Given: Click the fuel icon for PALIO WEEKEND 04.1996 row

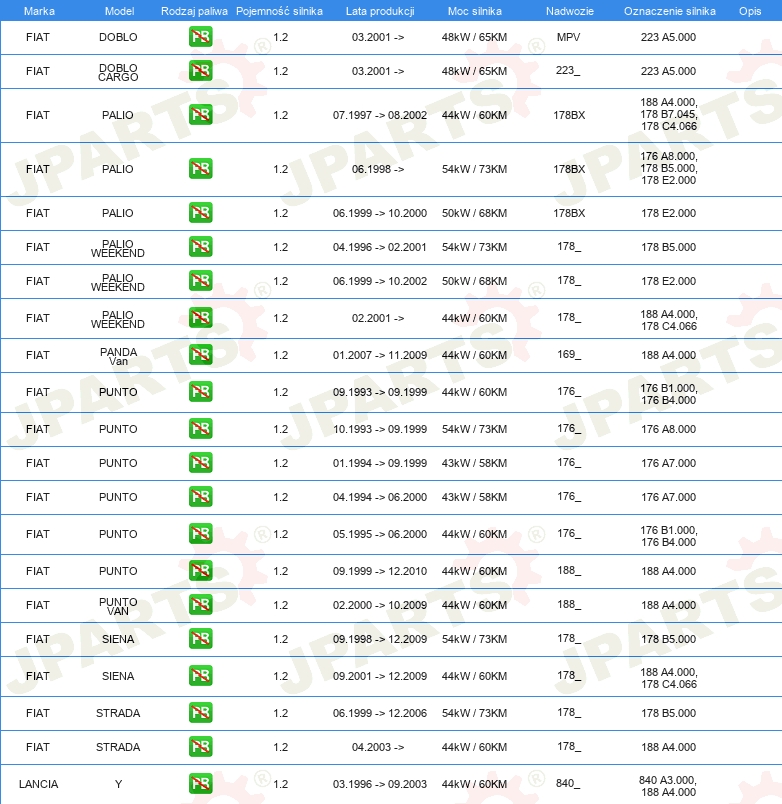Looking at the screenshot, I should click(x=200, y=247).
